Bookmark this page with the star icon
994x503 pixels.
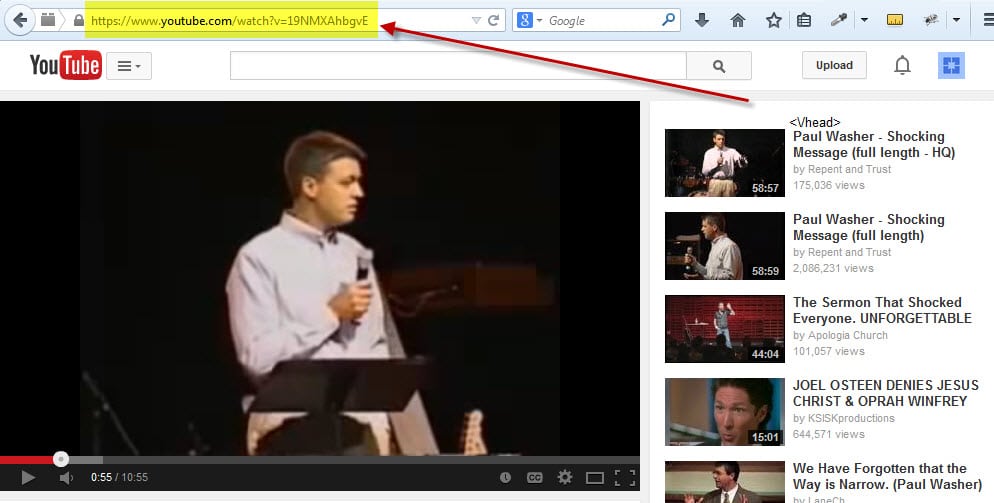point(773,20)
